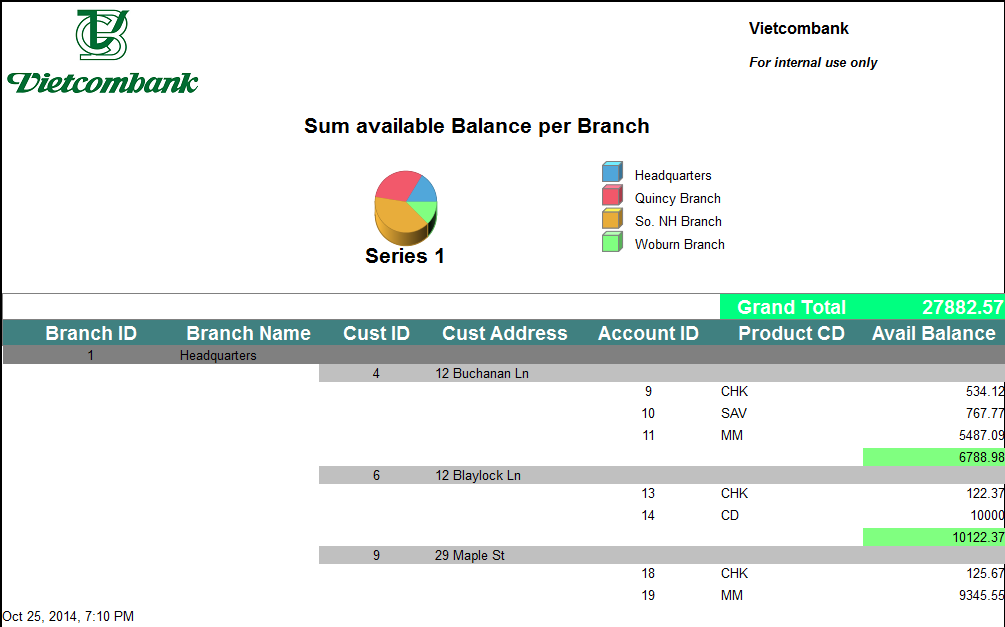Click the SAV product code for account 10
Image resolution: width=1005 pixels, height=627 pixels.
(x=734, y=414)
